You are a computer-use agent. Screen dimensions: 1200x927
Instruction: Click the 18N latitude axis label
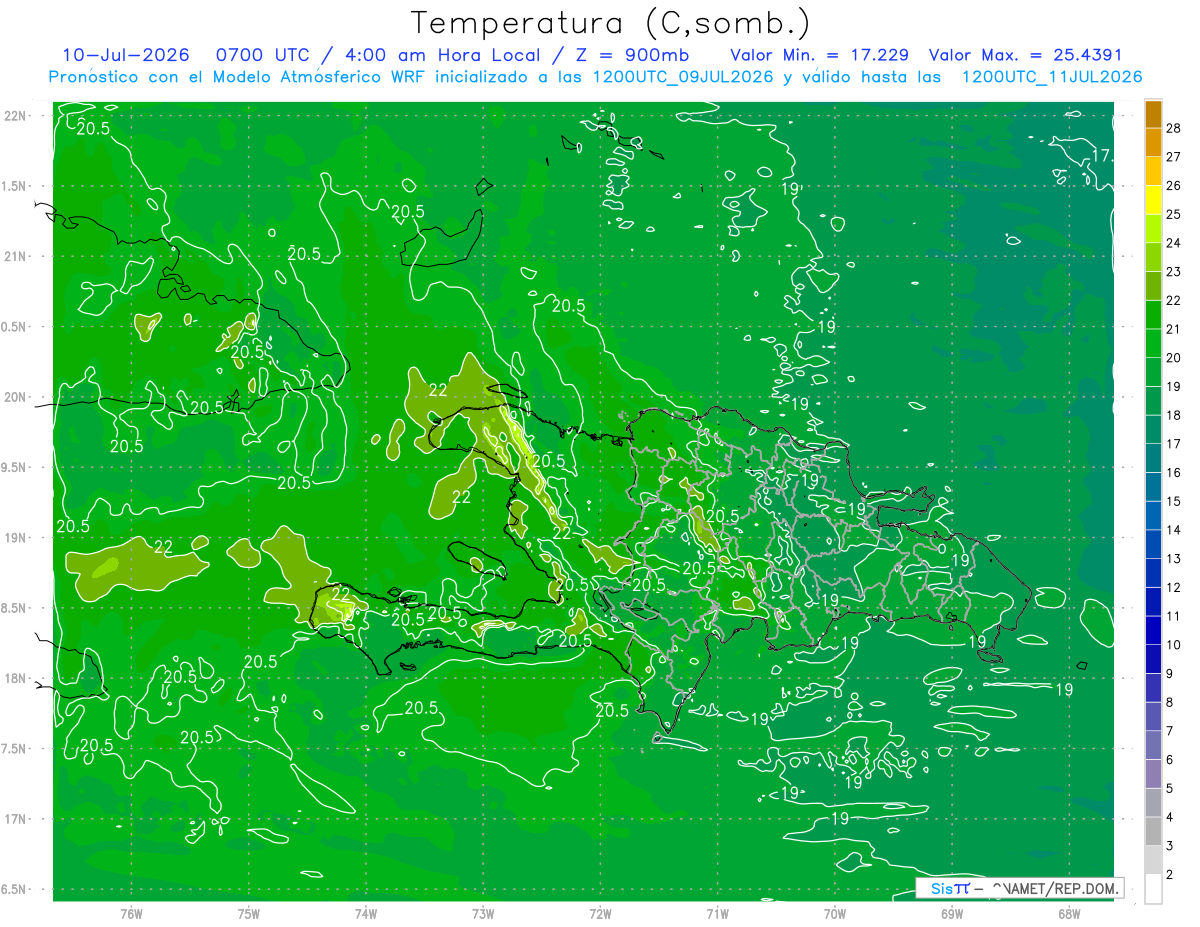pos(17,678)
